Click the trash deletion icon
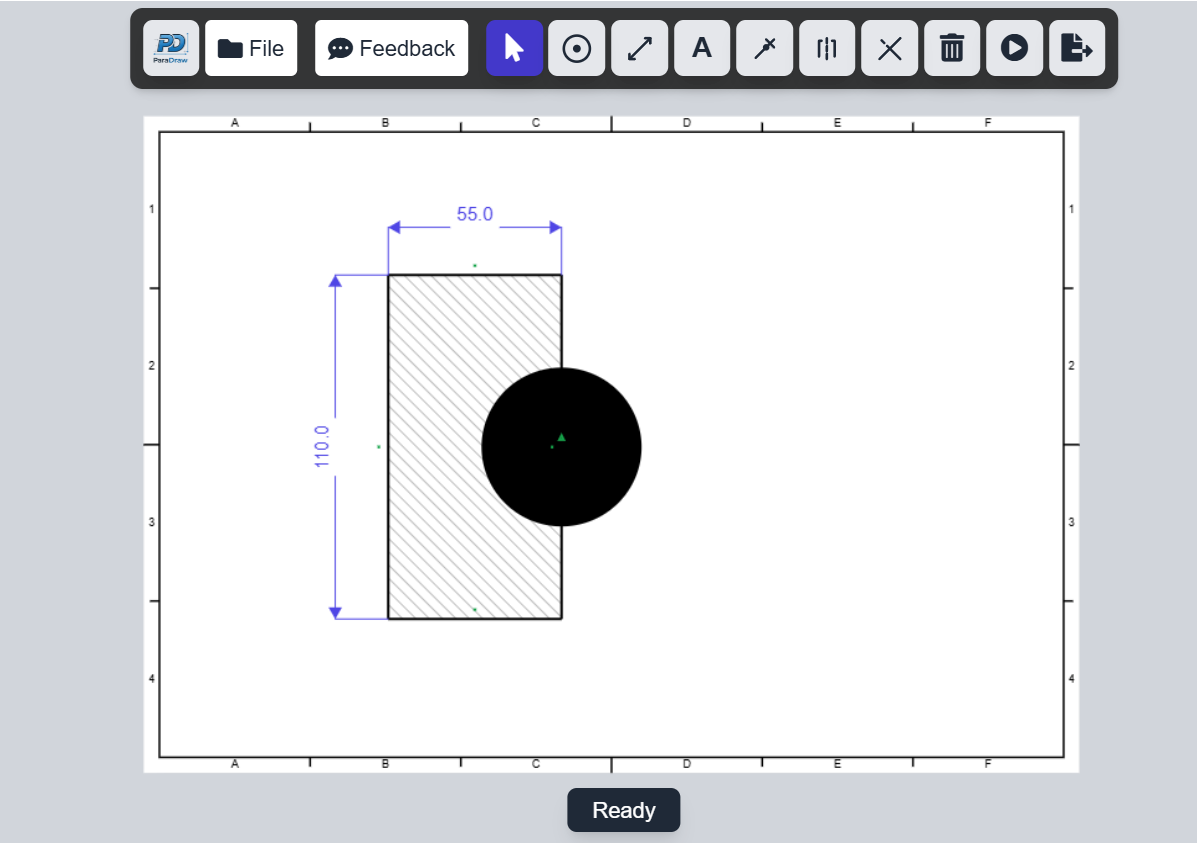The height and width of the screenshot is (843, 1197). click(951, 48)
